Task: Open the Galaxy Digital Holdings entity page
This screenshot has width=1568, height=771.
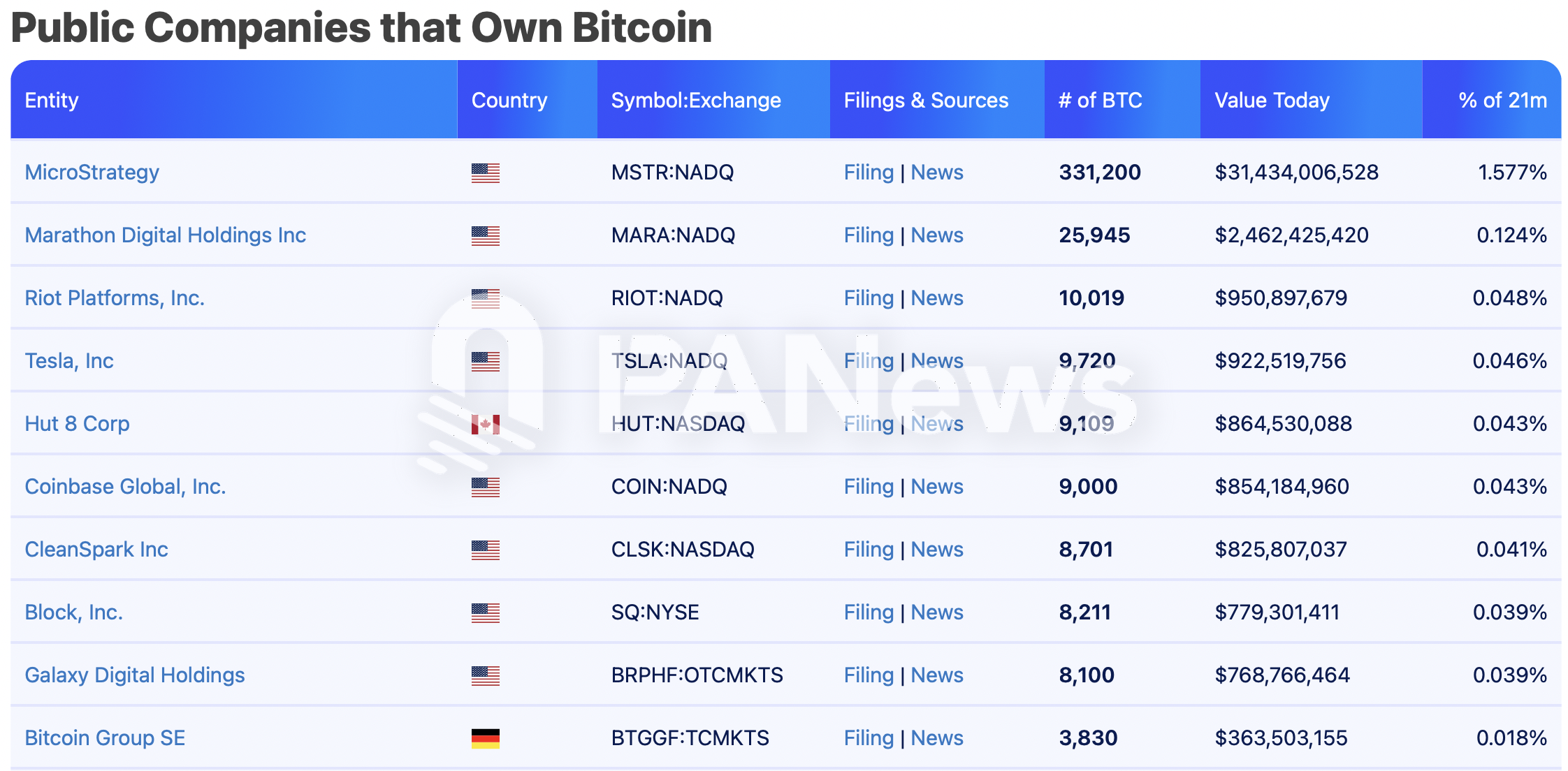Action: (x=134, y=675)
